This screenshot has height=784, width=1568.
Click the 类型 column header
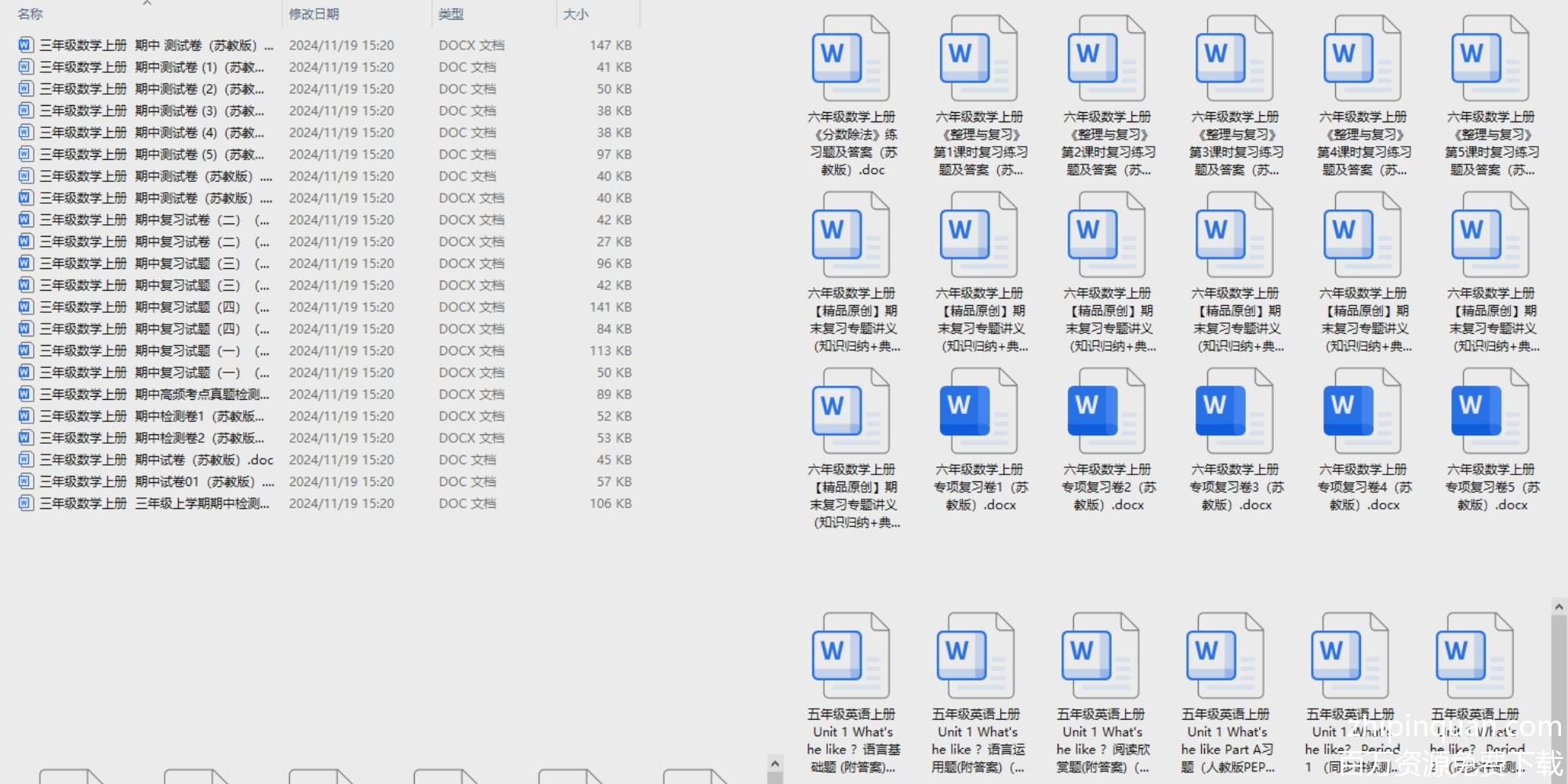(452, 14)
